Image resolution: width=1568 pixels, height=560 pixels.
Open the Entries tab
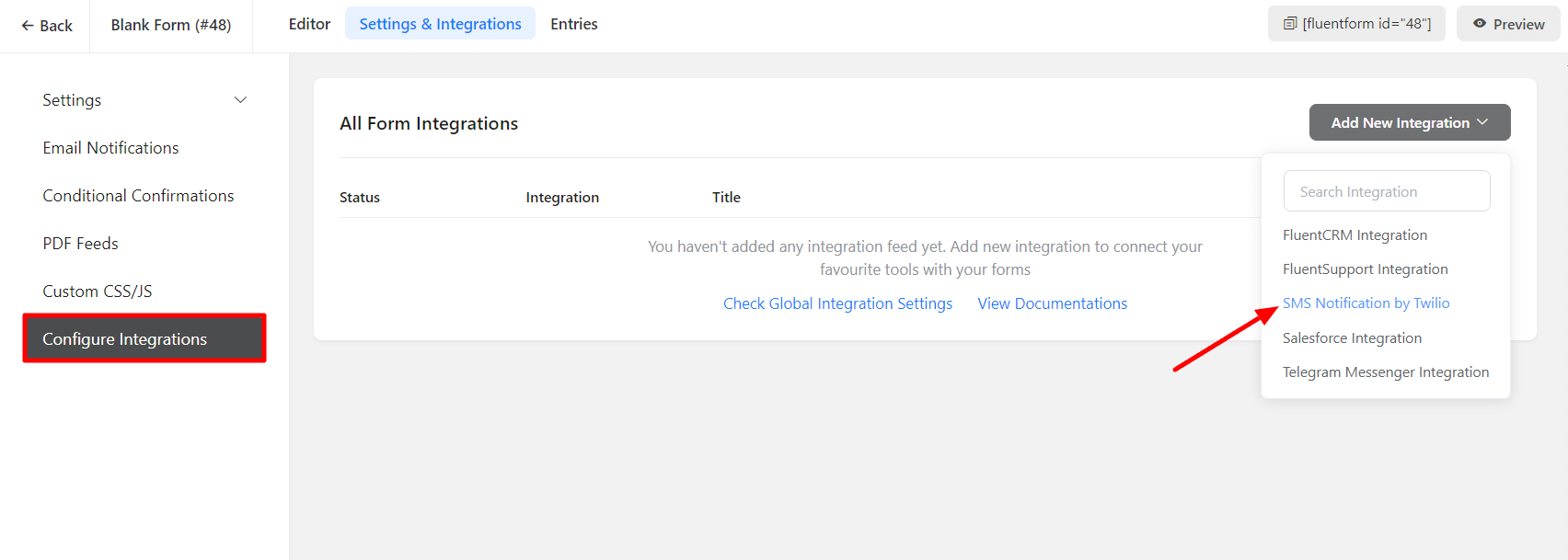(573, 24)
